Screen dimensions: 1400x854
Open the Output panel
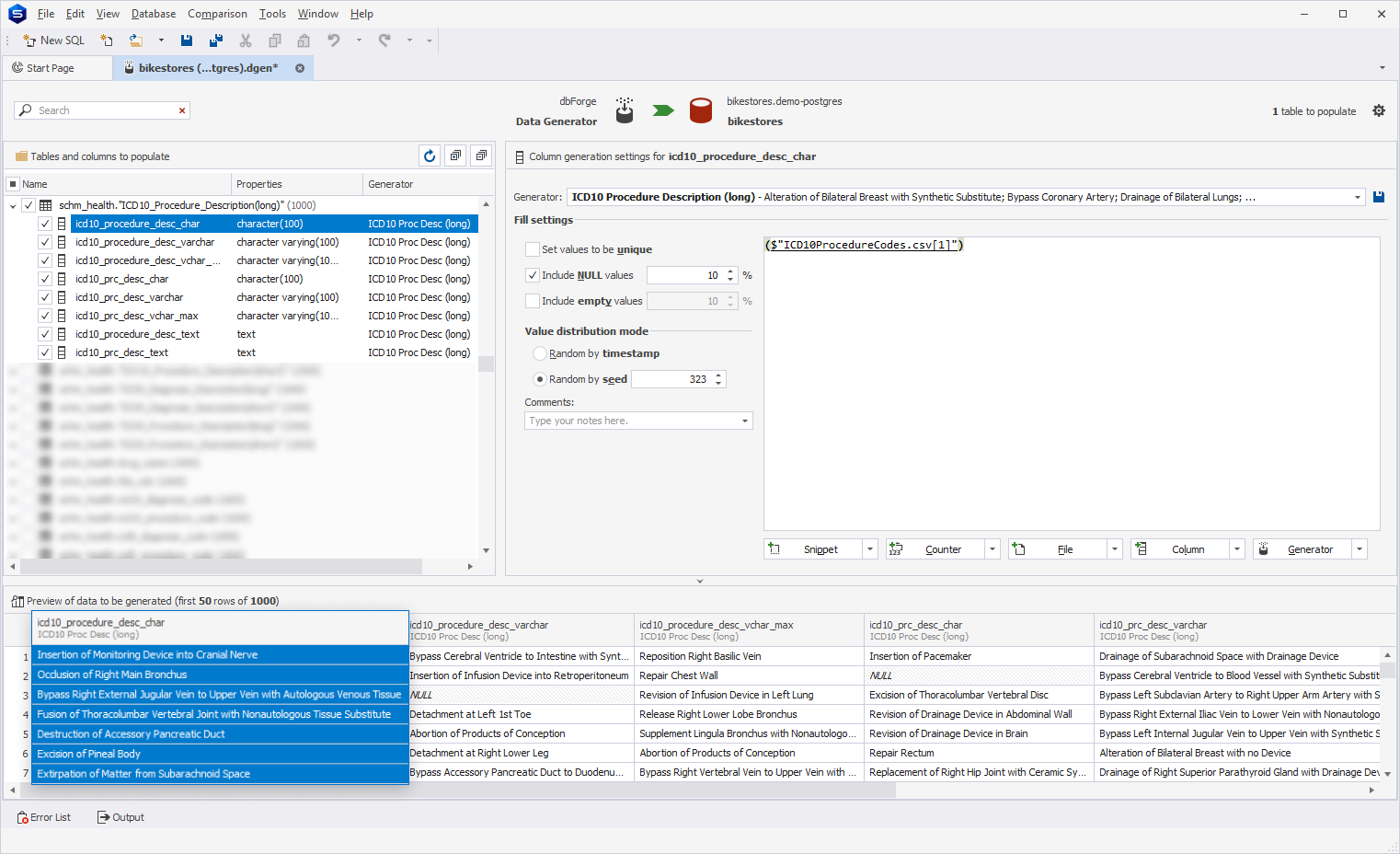click(120, 817)
